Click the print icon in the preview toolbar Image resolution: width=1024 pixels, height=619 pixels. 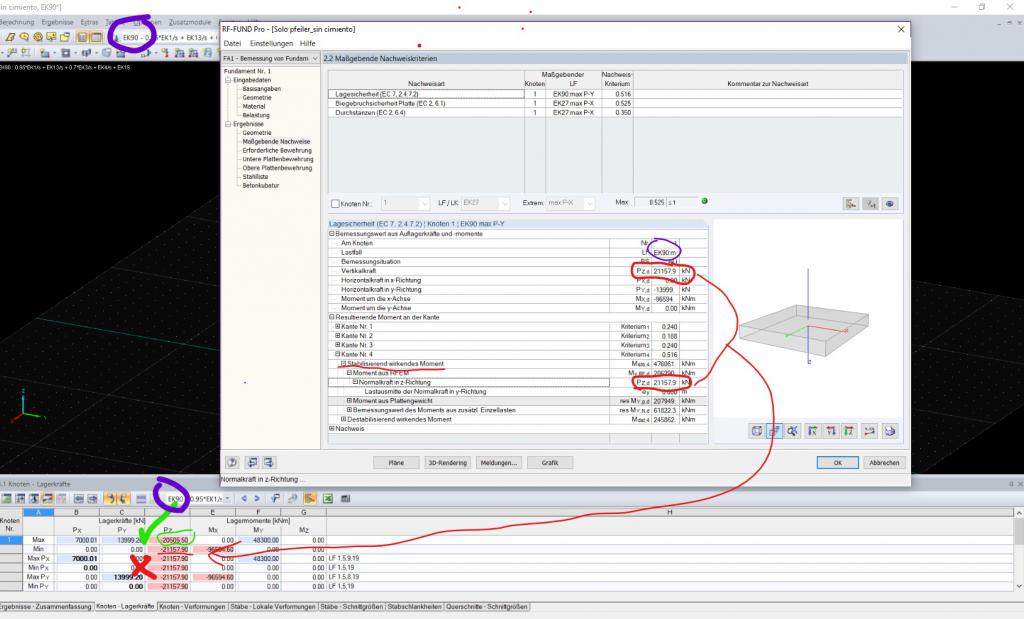point(889,431)
